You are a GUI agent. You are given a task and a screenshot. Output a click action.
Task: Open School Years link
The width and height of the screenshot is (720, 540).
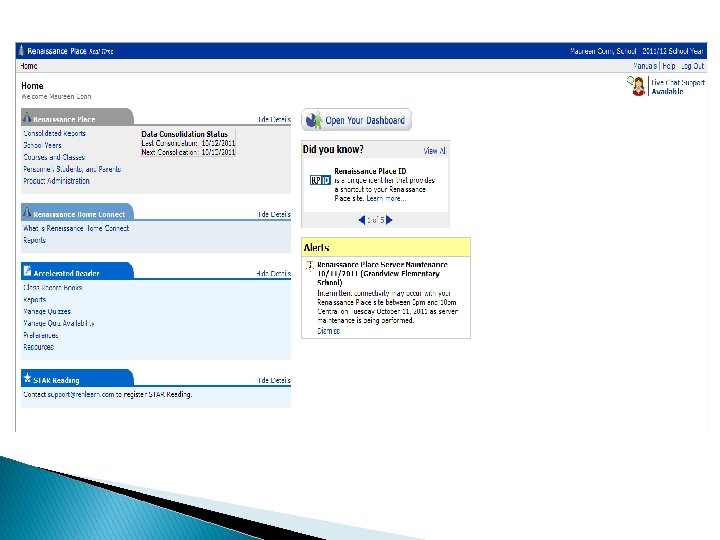pyautogui.click(x=42, y=145)
